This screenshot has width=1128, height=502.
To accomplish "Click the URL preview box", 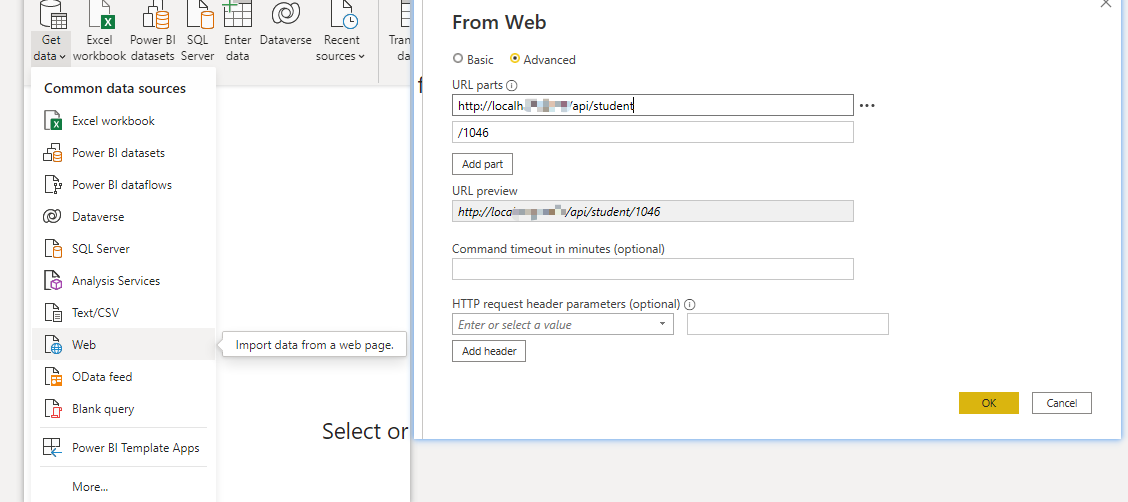I will point(652,211).
